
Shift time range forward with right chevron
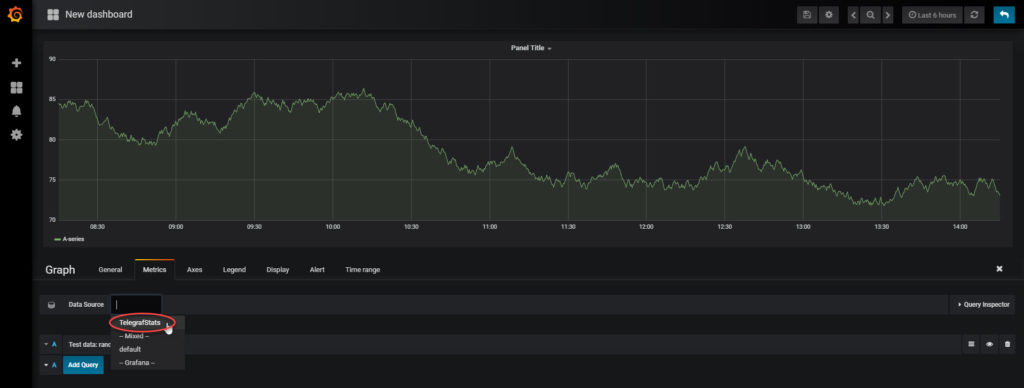click(x=888, y=14)
